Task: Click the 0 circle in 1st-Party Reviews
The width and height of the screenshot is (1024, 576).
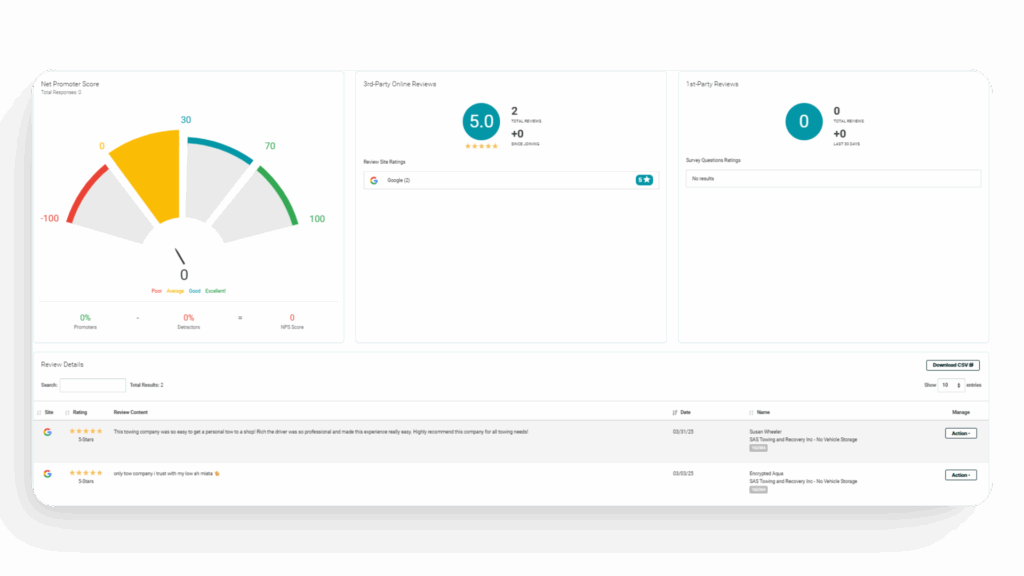Action: point(804,121)
